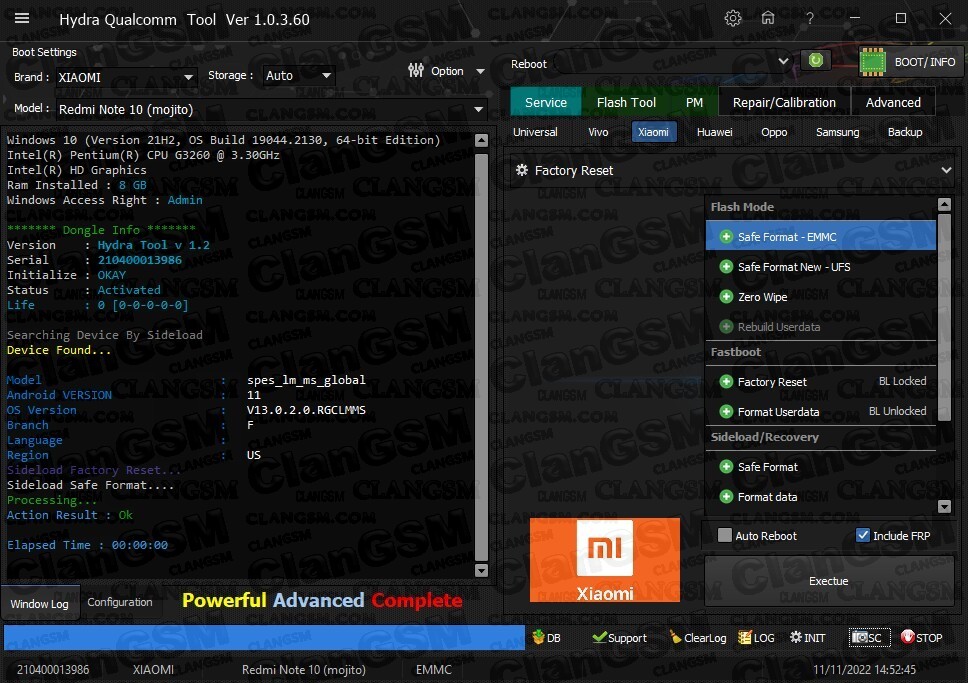Image resolution: width=968 pixels, height=683 pixels.
Task: Click the red STOP icon
Action: 907,637
